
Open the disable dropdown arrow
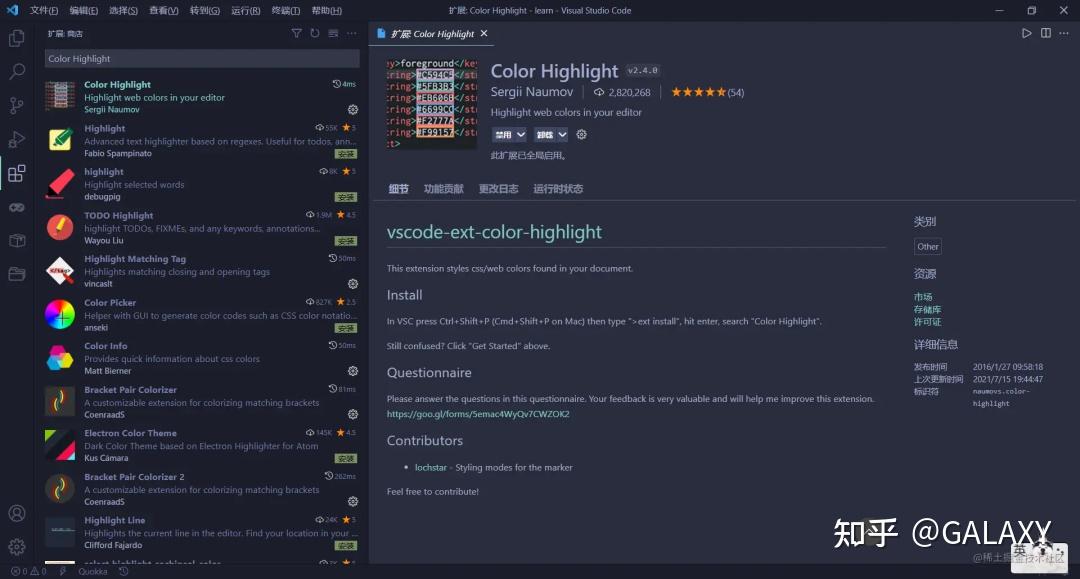coord(521,135)
